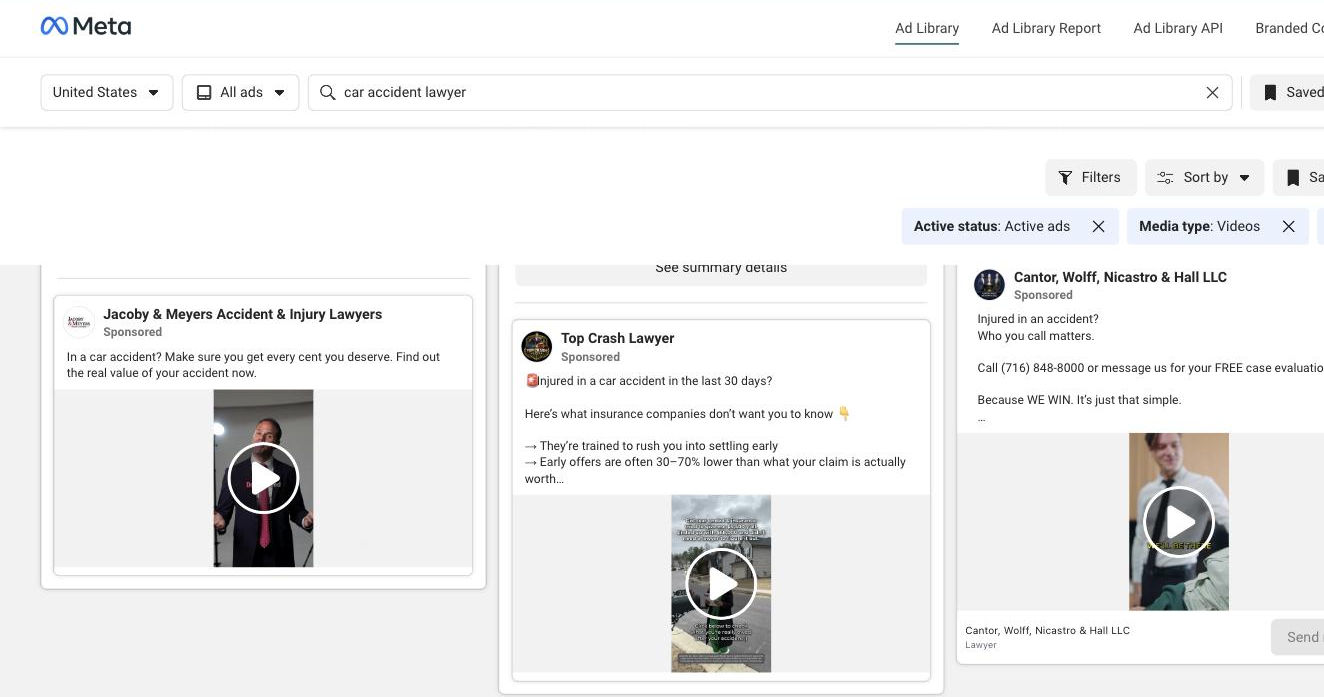
Task: Click See summary details button
Action: tap(721, 270)
